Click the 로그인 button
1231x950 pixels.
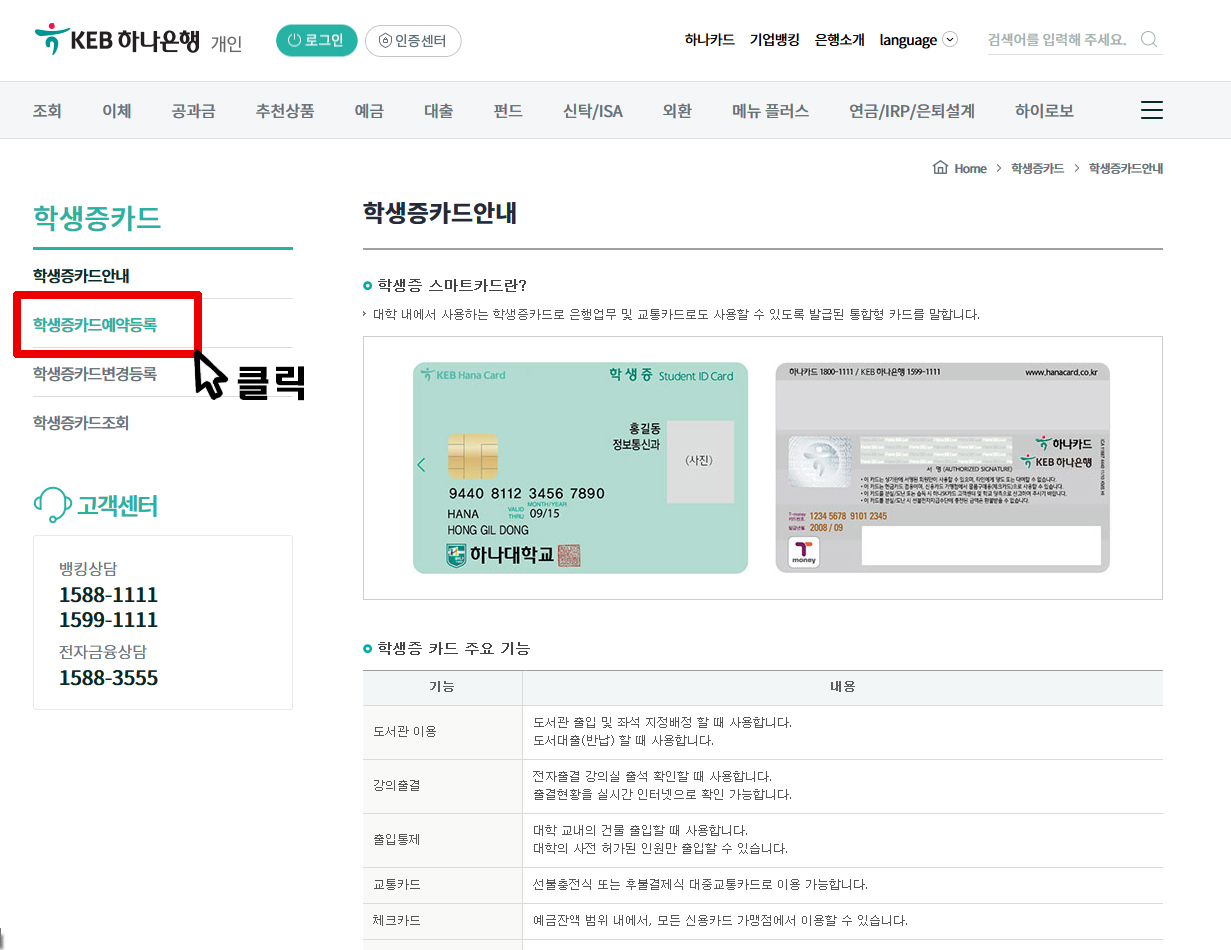click(316, 40)
